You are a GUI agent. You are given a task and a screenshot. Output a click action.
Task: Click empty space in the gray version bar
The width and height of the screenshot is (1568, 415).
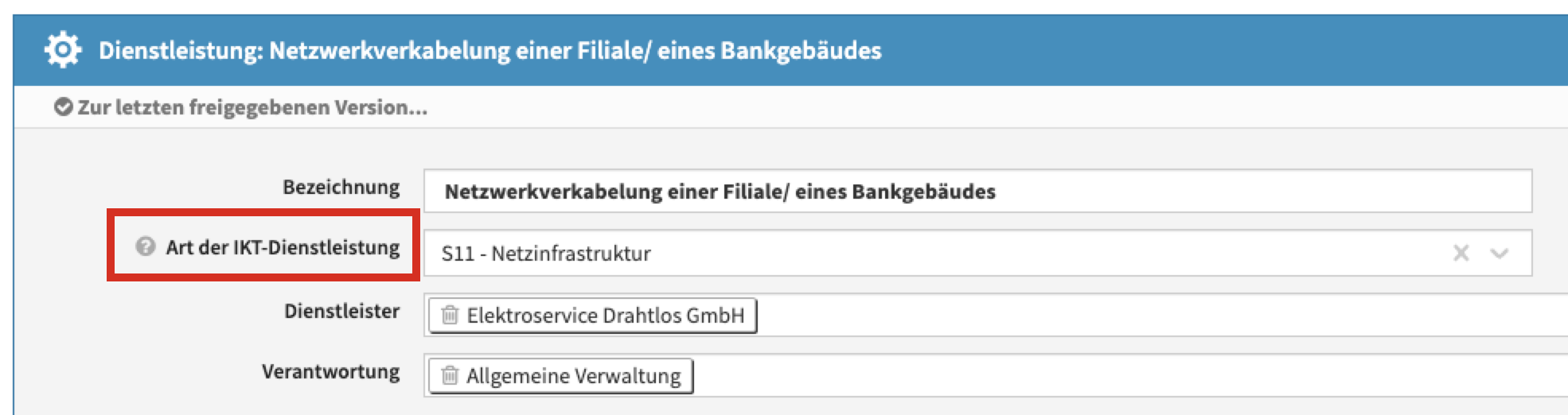tap(955, 107)
